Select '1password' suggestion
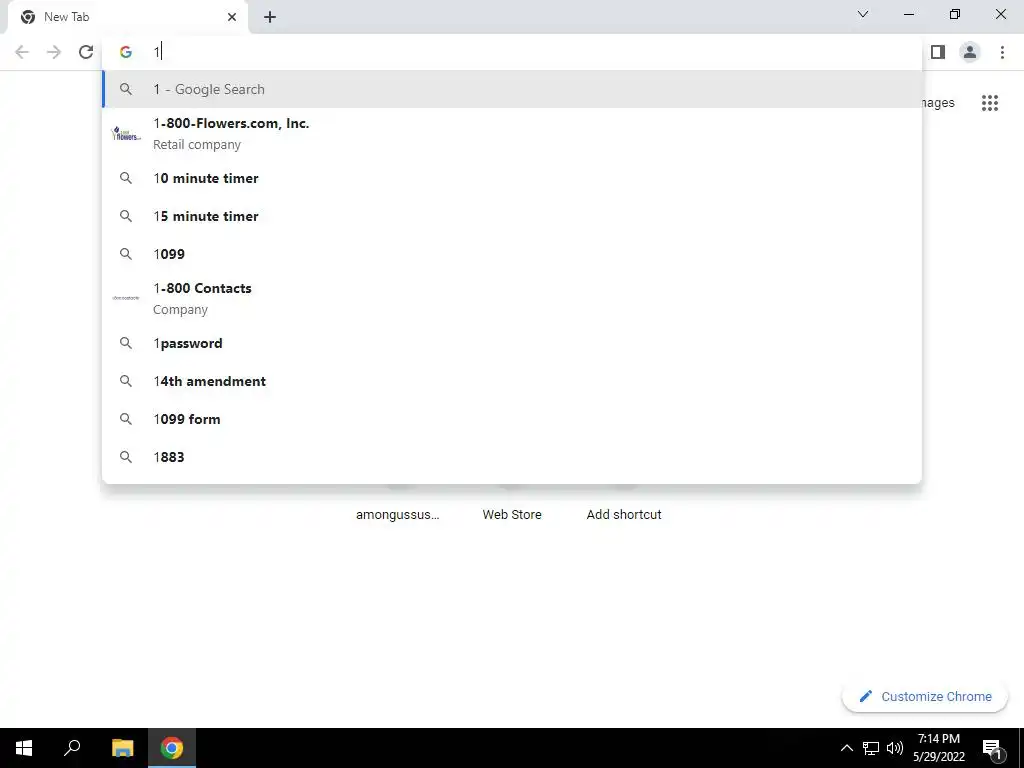The width and height of the screenshot is (1024, 768). [512, 344]
